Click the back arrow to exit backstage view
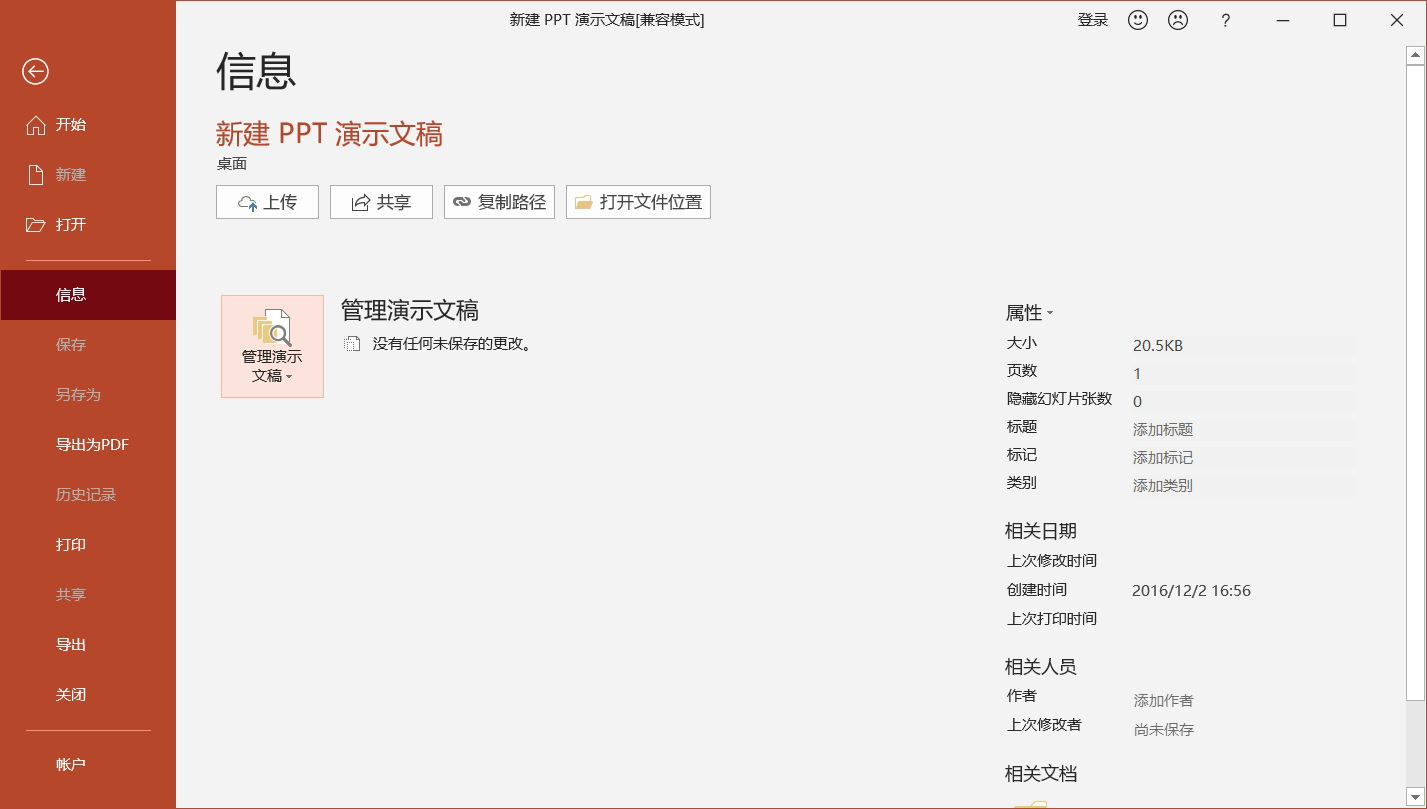Screen dimensions: 1427x809 (35, 72)
